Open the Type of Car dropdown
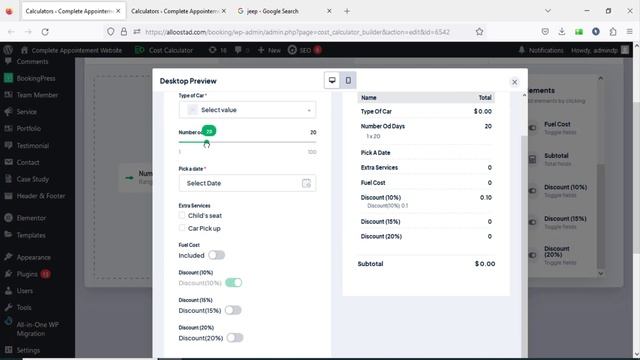The width and height of the screenshot is (640, 360). pos(247,110)
